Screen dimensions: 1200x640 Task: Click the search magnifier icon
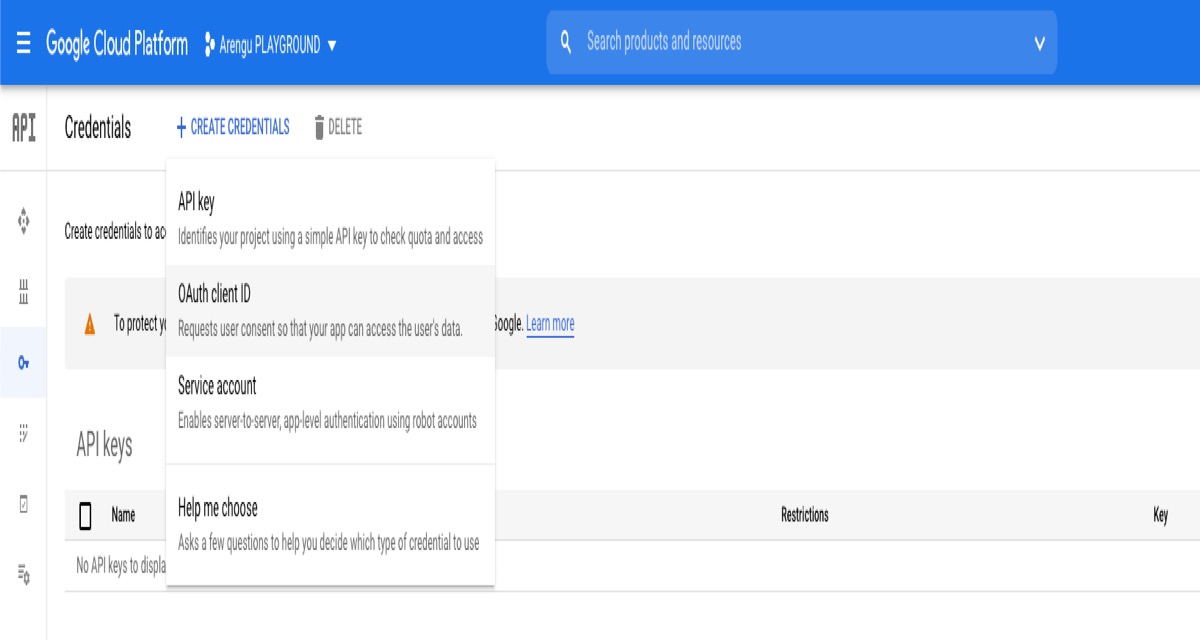pos(566,42)
